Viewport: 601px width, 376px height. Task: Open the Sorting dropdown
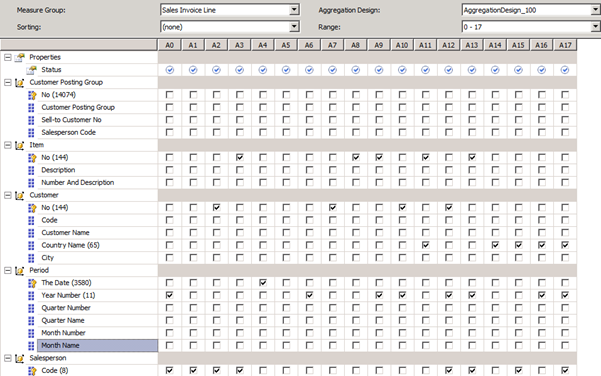(x=294, y=27)
